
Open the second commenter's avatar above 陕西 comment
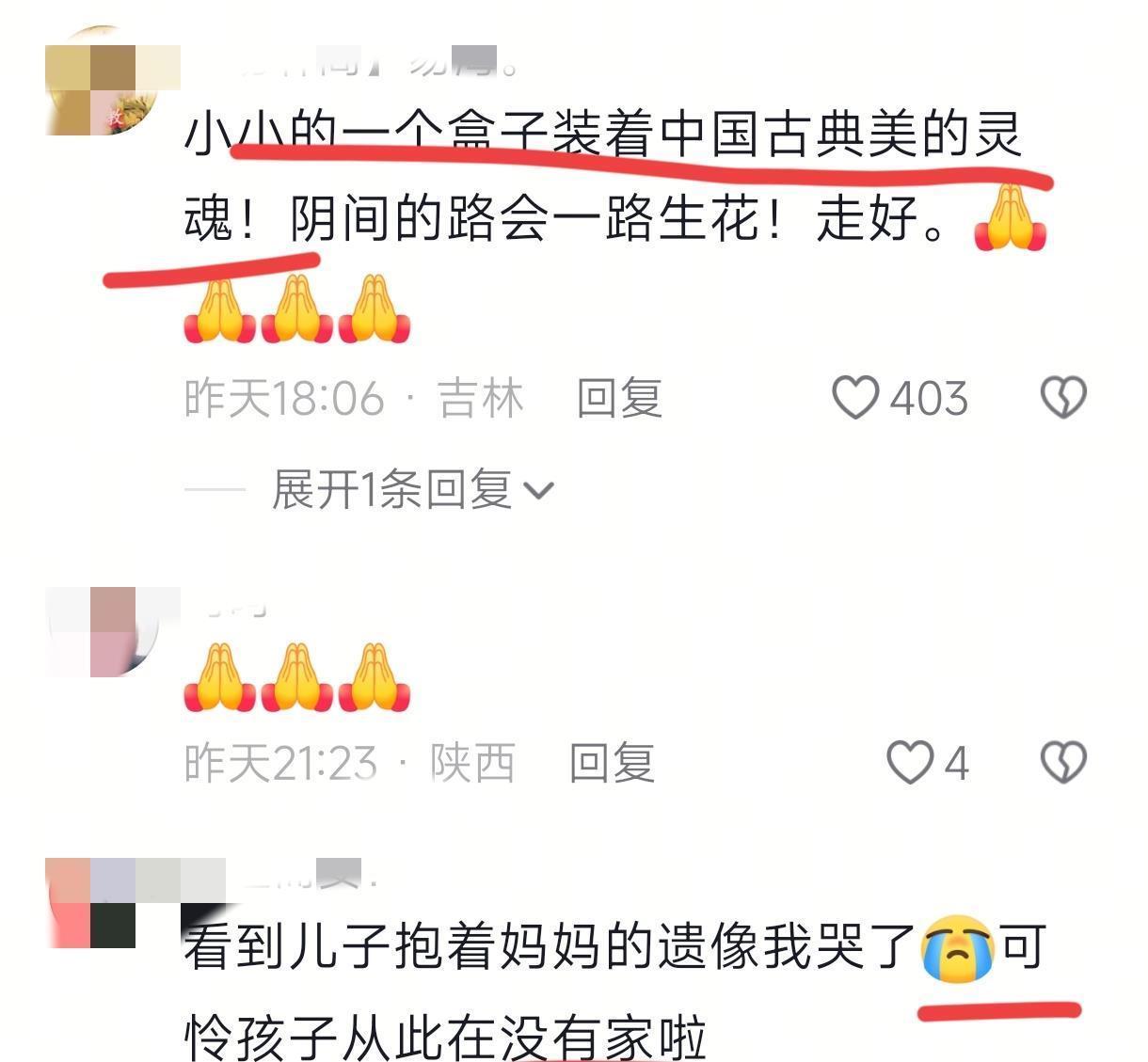(102, 632)
